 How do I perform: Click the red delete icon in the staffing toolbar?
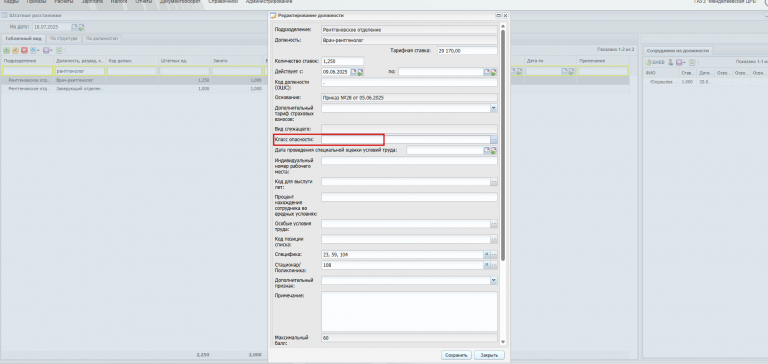24,50
